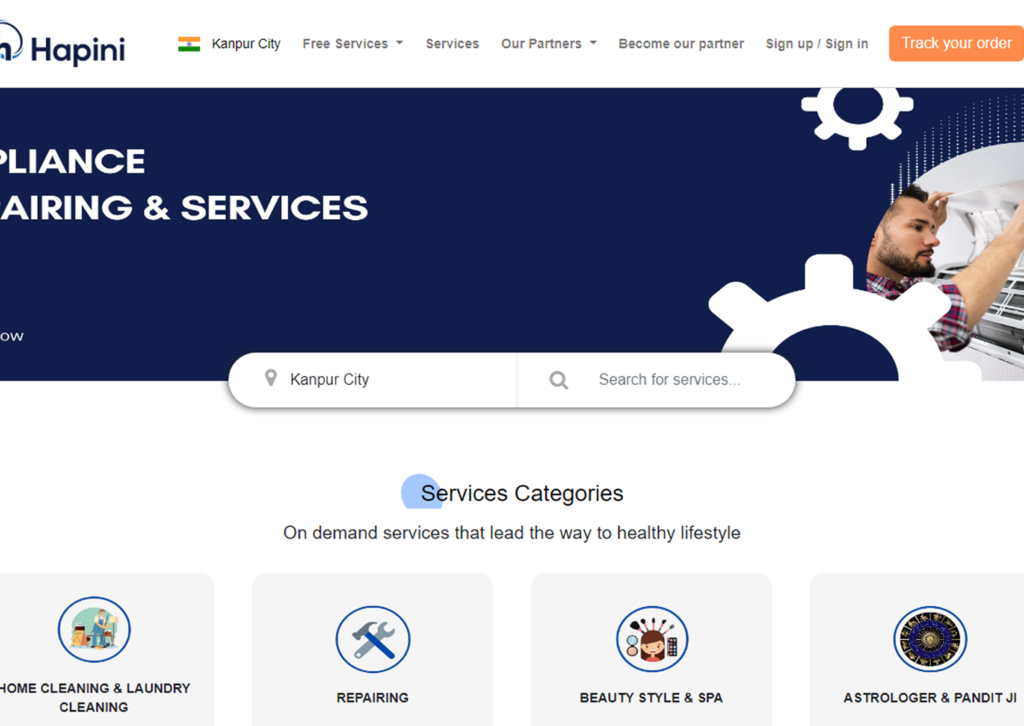The height and width of the screenshot is (726, 1024).
Task: Click the Hapini logo
Action: coord(62,44)
